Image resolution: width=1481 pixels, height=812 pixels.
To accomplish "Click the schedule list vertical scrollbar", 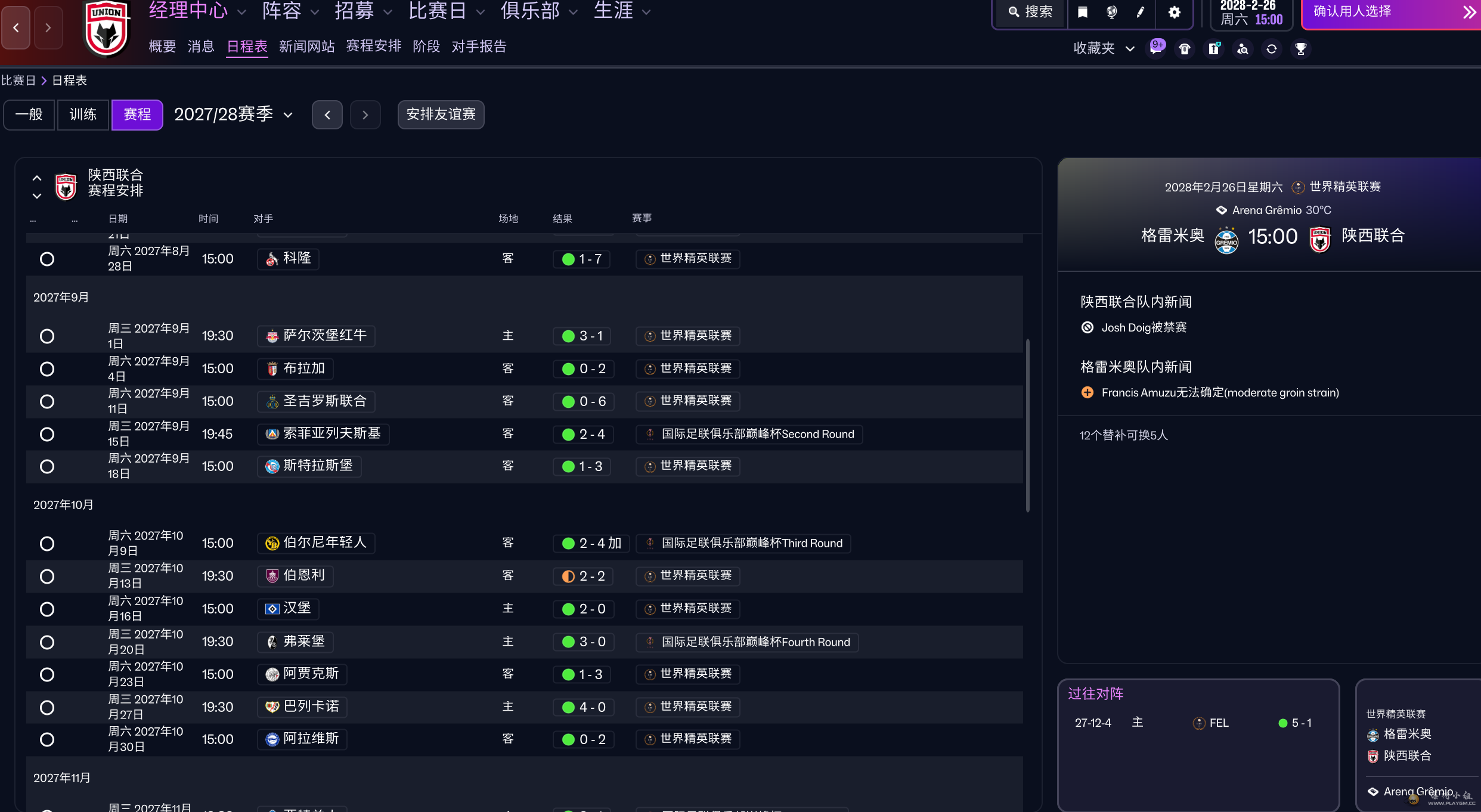I will click(1028, 425).
